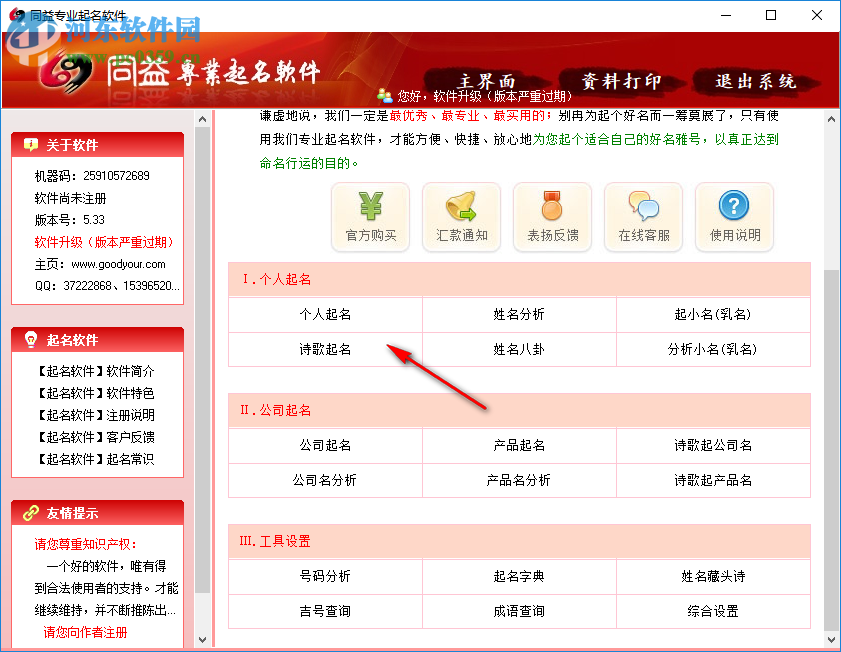Click the 友情提示 panel link icon
Image resolution: width=841 pixels, height=652 pixels.
click(33, 511)
